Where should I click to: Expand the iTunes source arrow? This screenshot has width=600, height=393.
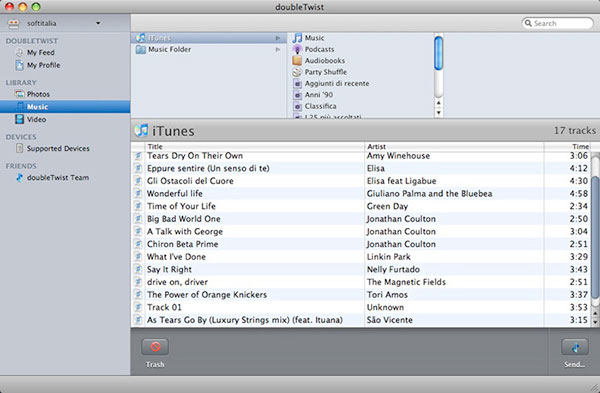278,38
